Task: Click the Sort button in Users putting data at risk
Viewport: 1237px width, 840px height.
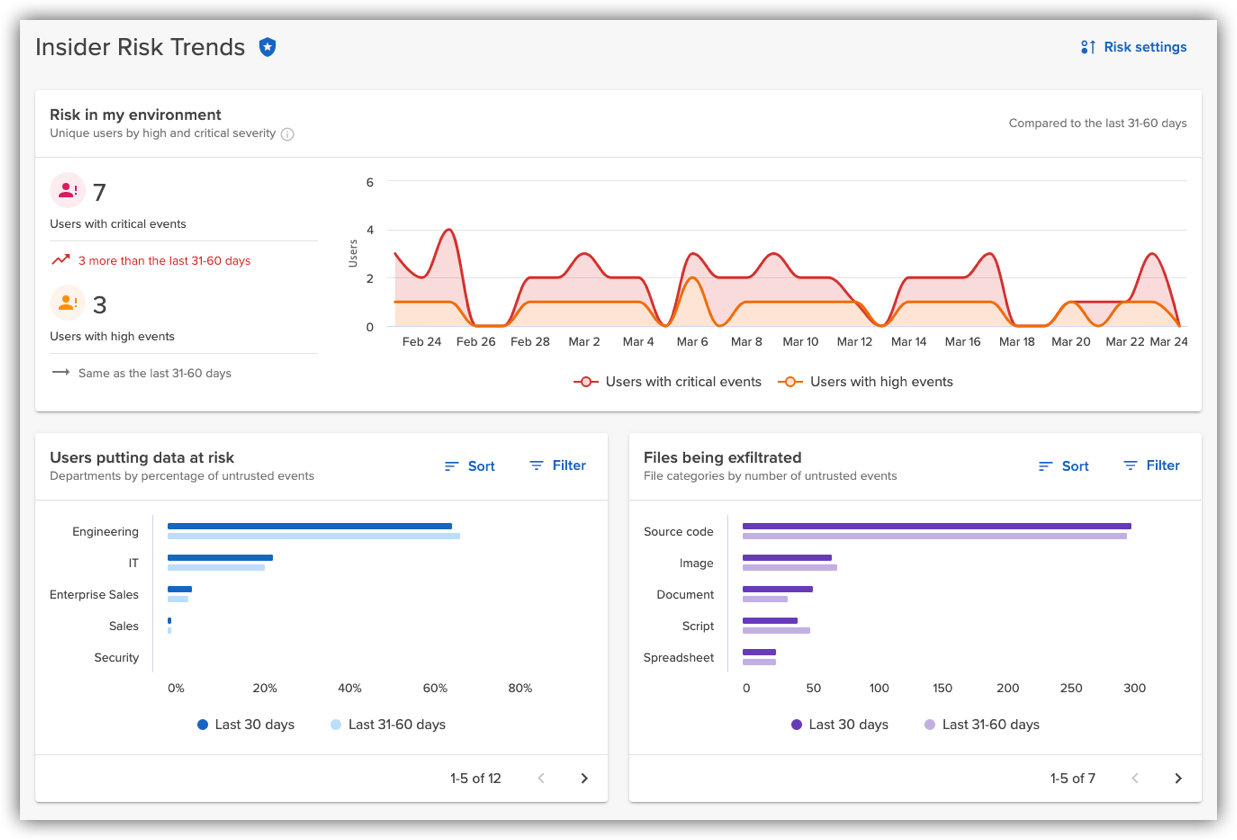Action: click(x=469, y=465)
